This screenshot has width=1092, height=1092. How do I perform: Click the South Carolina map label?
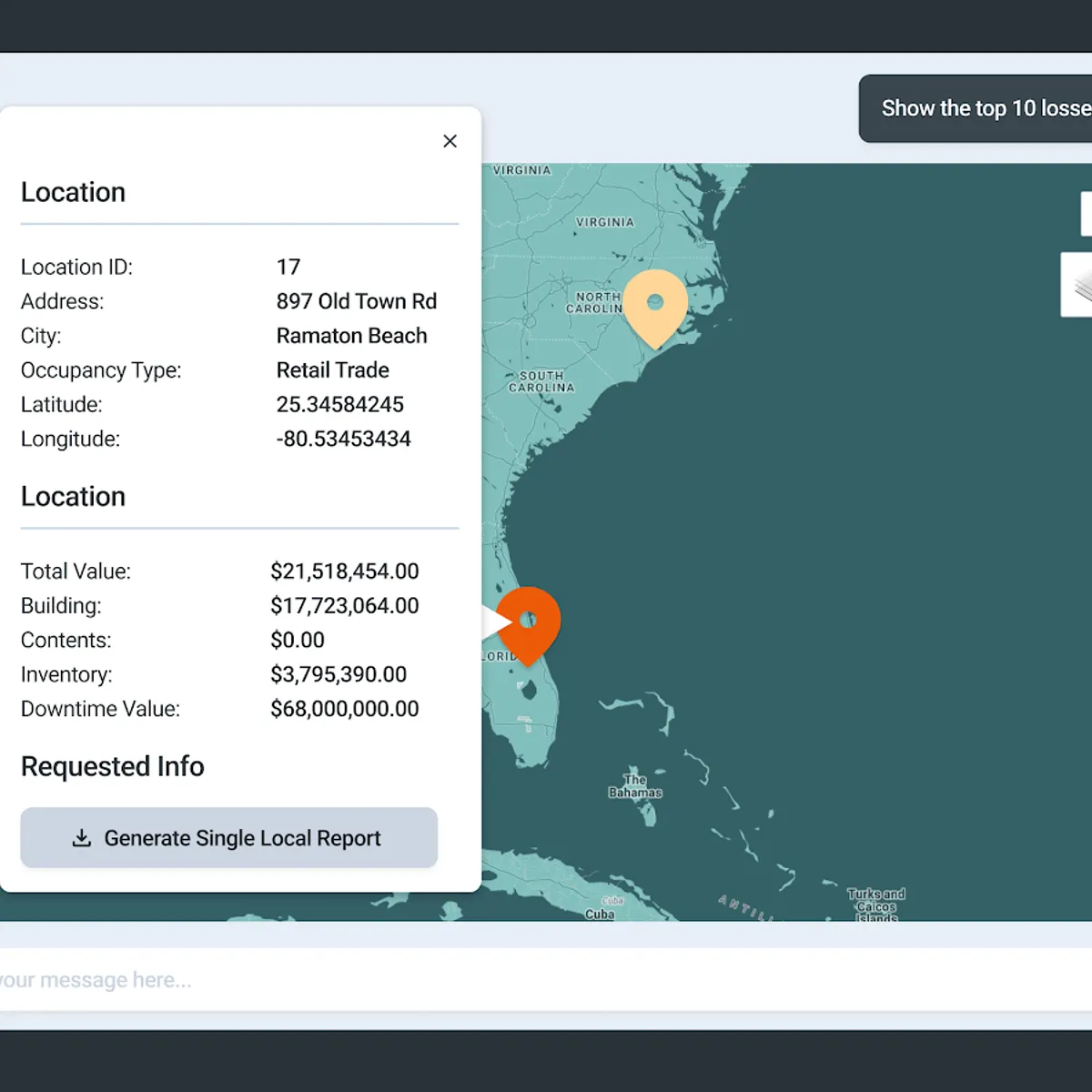click(541, 381)
